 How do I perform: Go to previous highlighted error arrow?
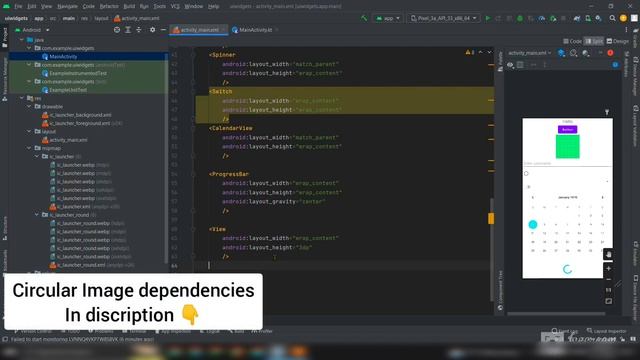[480, 52]
